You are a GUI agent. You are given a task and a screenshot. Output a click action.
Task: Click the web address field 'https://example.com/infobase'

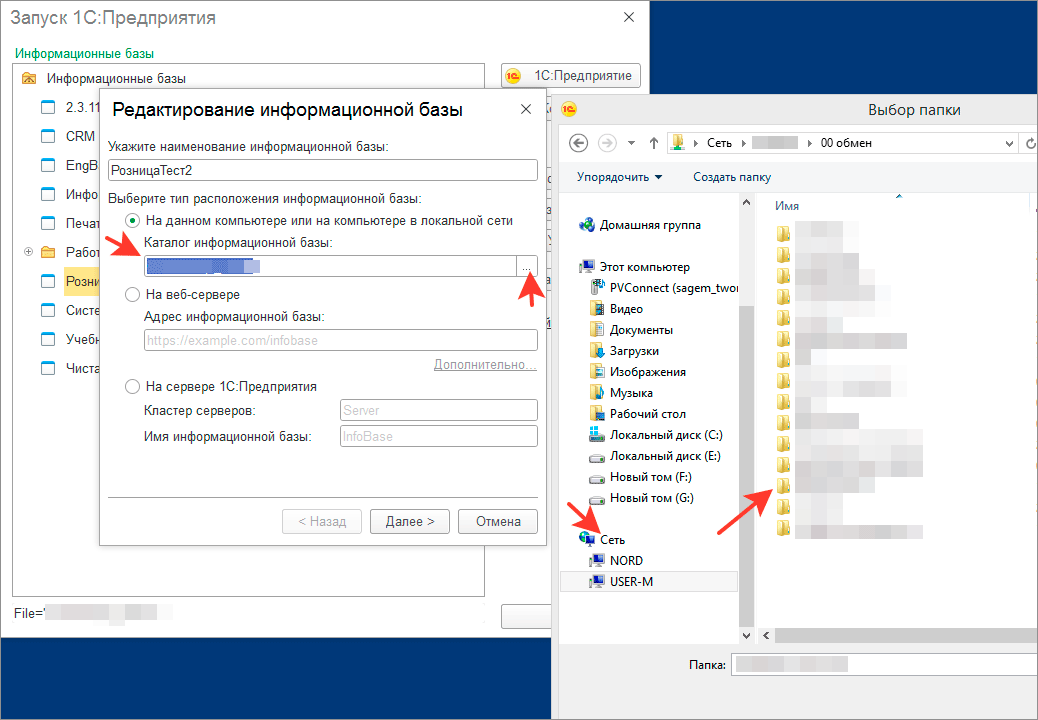click(340, 340)
